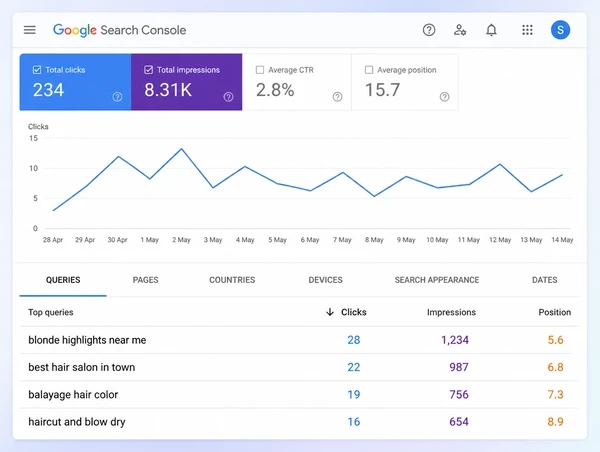Click the 7.3 position cell

tap(555, 395)
